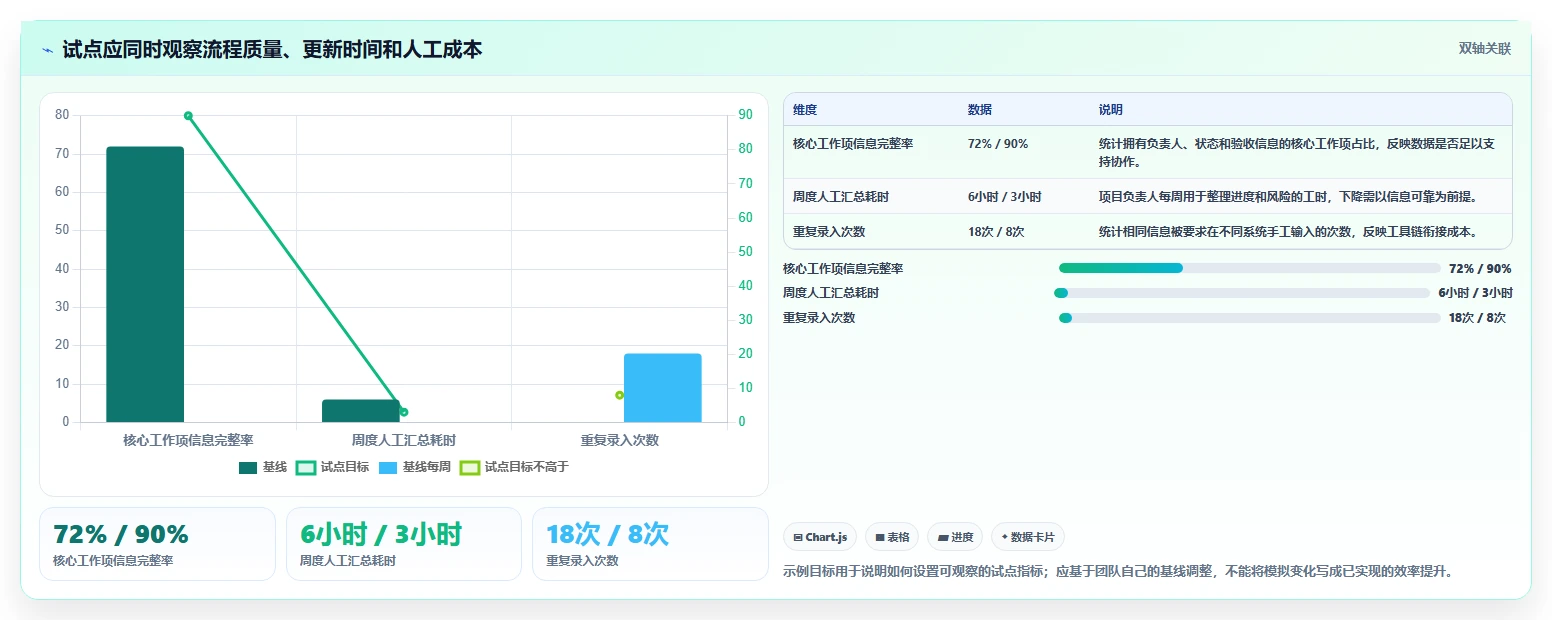Click the 进度 tag chip

[955, 537]
